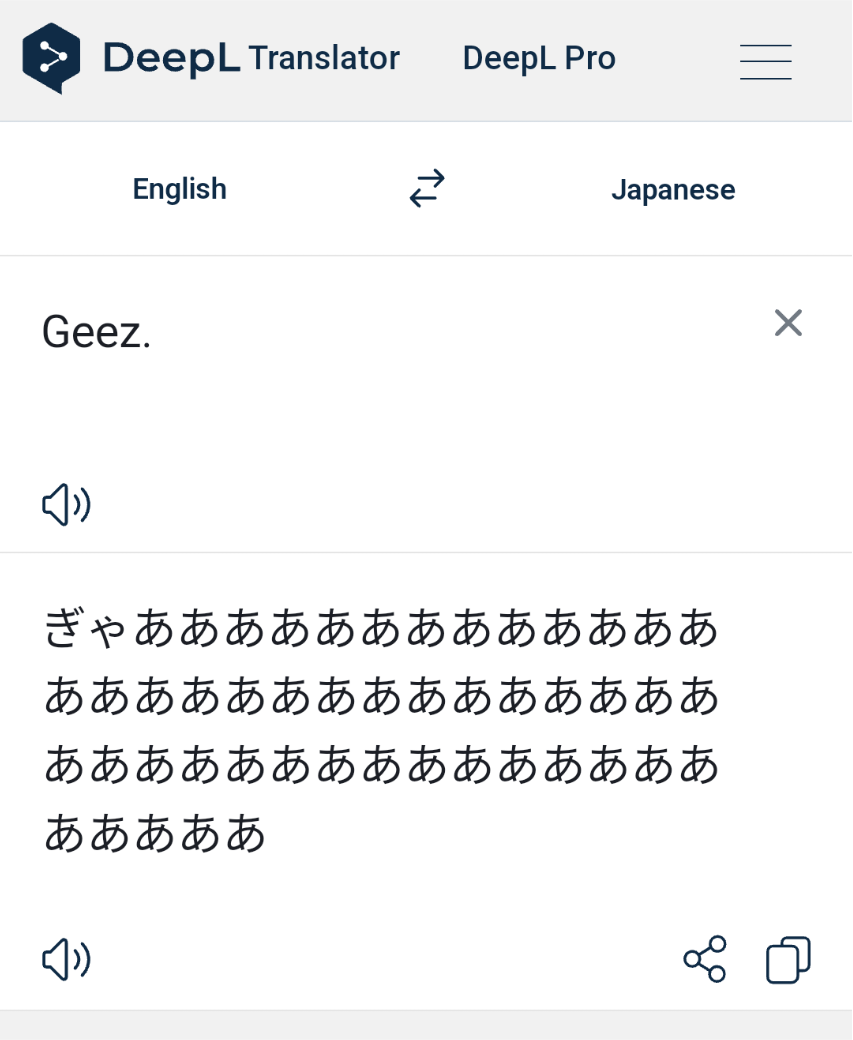Clear the source text with X
853x1040 pixels.
[x=788, y=323]
